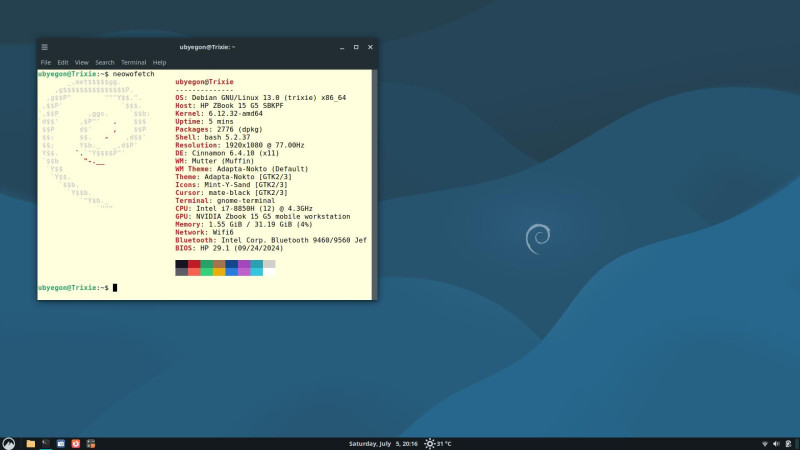Open the Cinnamon start menu

click(x=9, y=443)
